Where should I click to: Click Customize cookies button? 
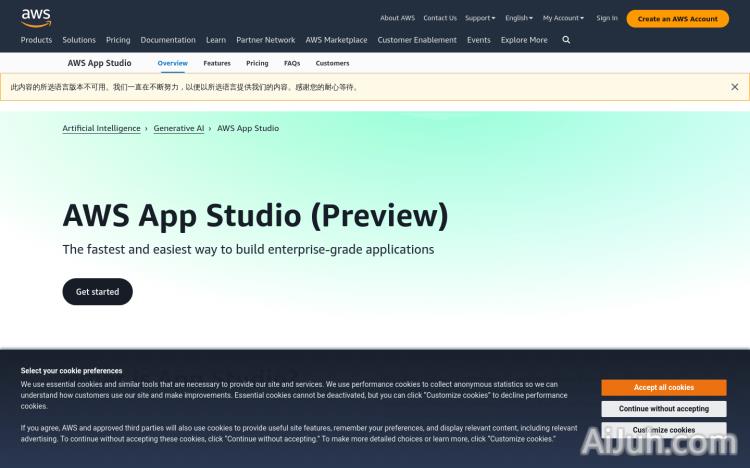(x=663, y=430)
